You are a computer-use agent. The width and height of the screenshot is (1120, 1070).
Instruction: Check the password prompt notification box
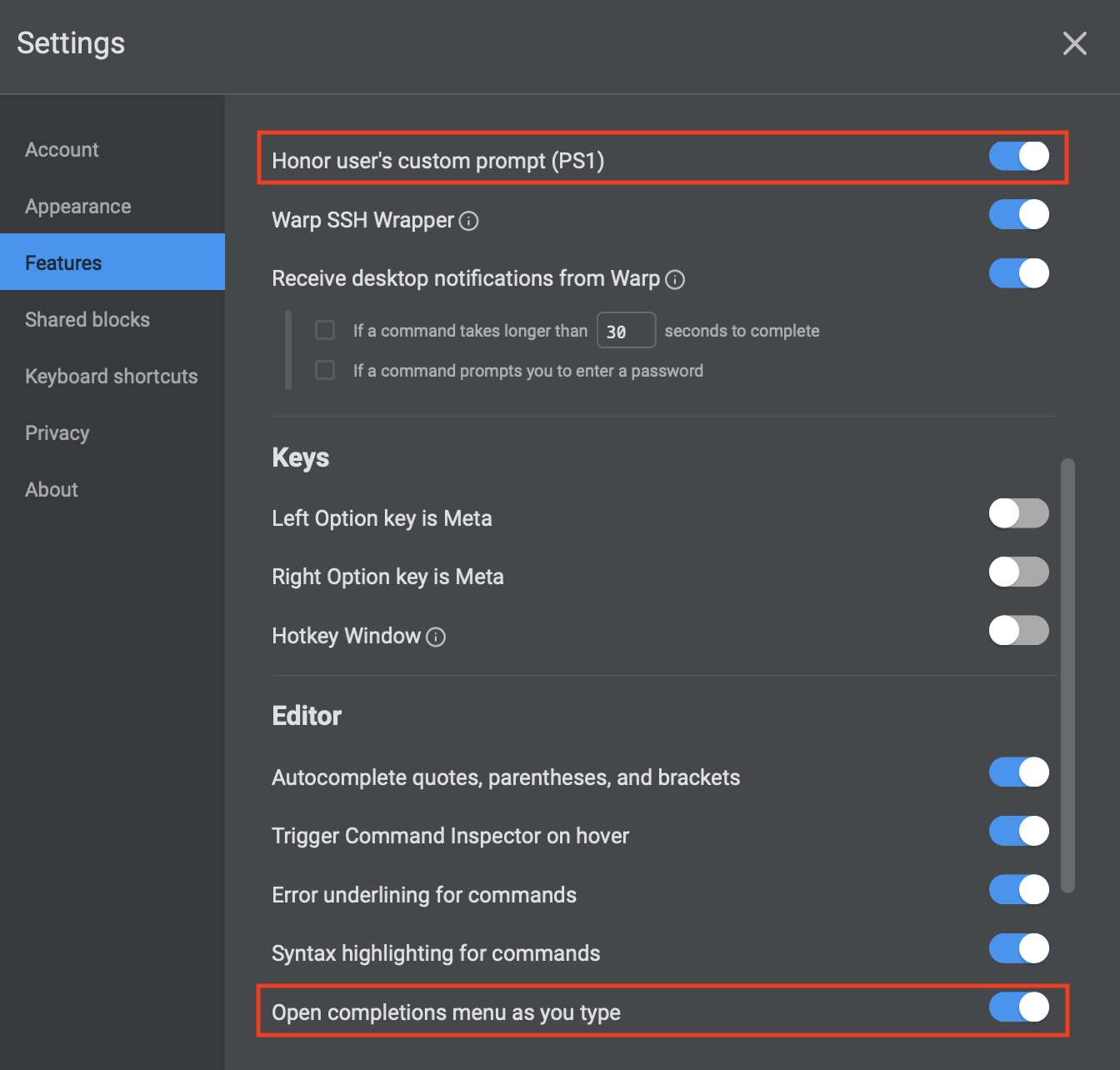coord(325,369)
